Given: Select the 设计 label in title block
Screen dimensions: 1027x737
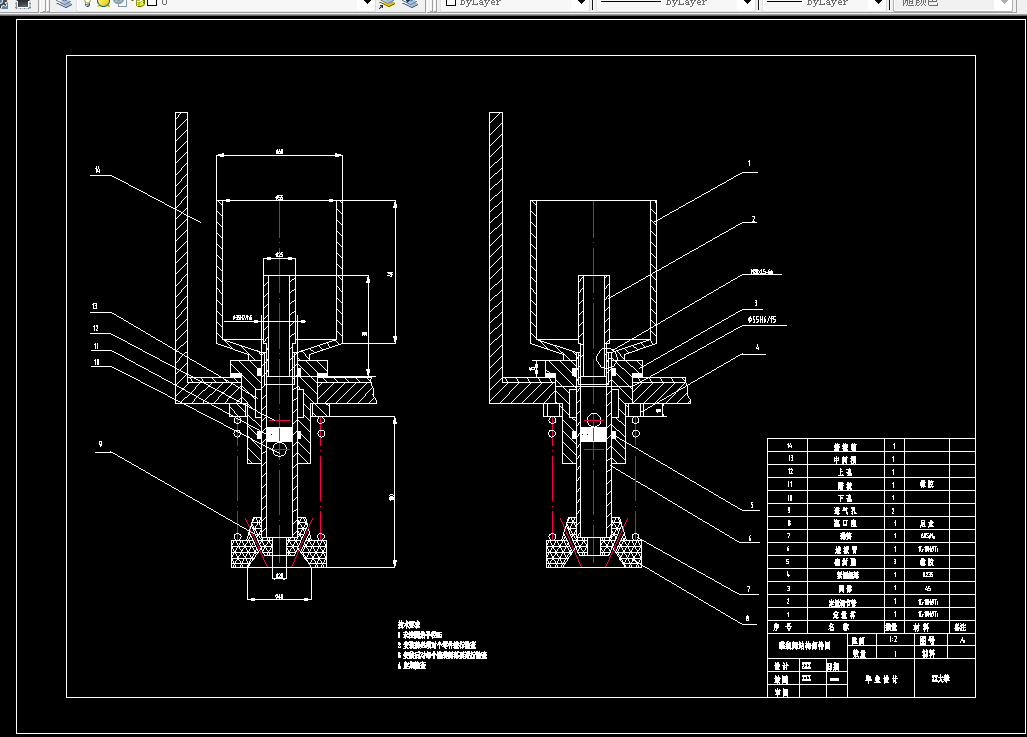Looking at the screenshot, I should pyautogui.click(x=781, y=666).
